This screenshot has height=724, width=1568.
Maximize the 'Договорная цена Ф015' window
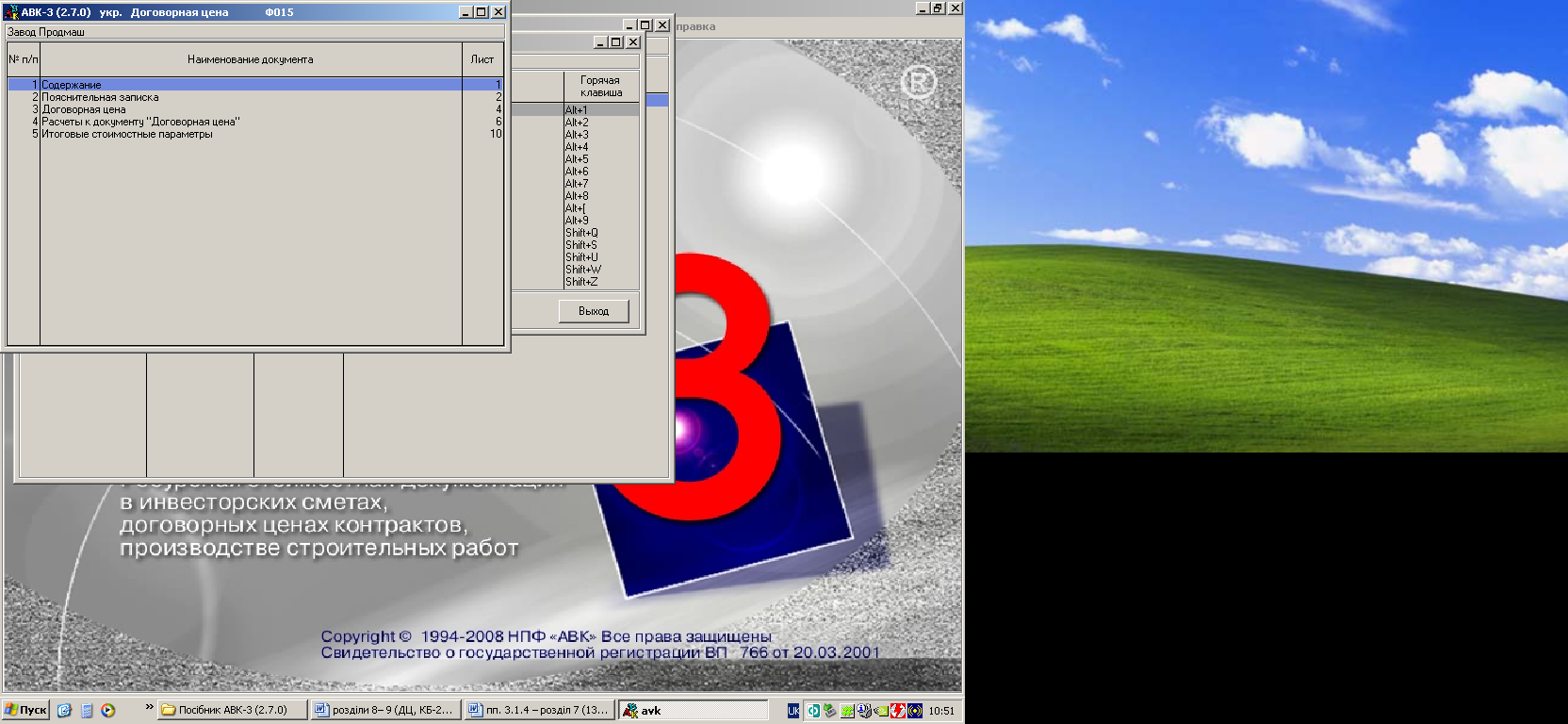click(482, 12)
